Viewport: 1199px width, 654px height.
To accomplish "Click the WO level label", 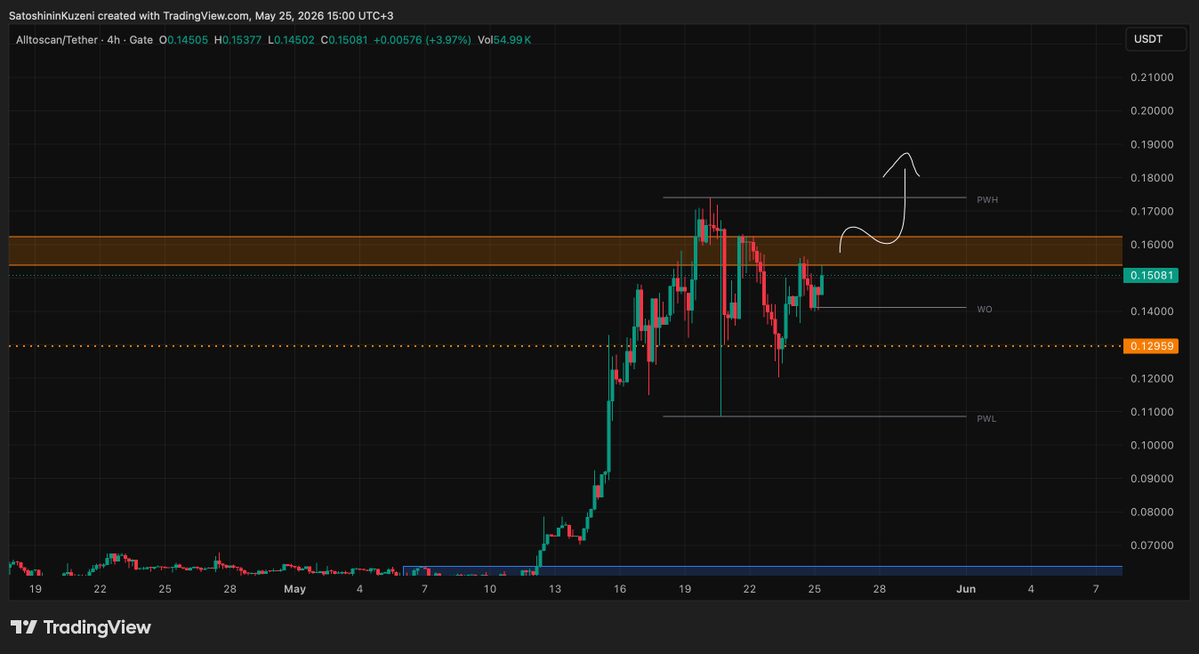I will [984, 309].
